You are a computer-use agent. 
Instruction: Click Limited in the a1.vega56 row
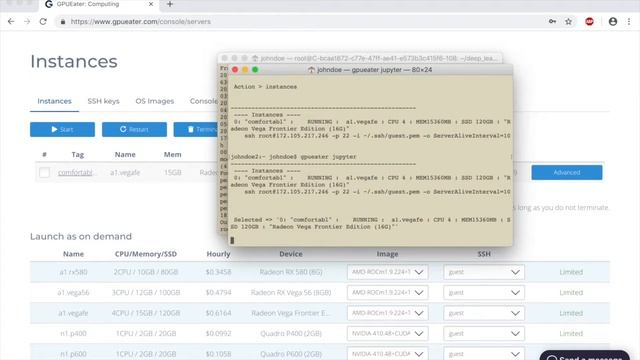coord(571,293)
